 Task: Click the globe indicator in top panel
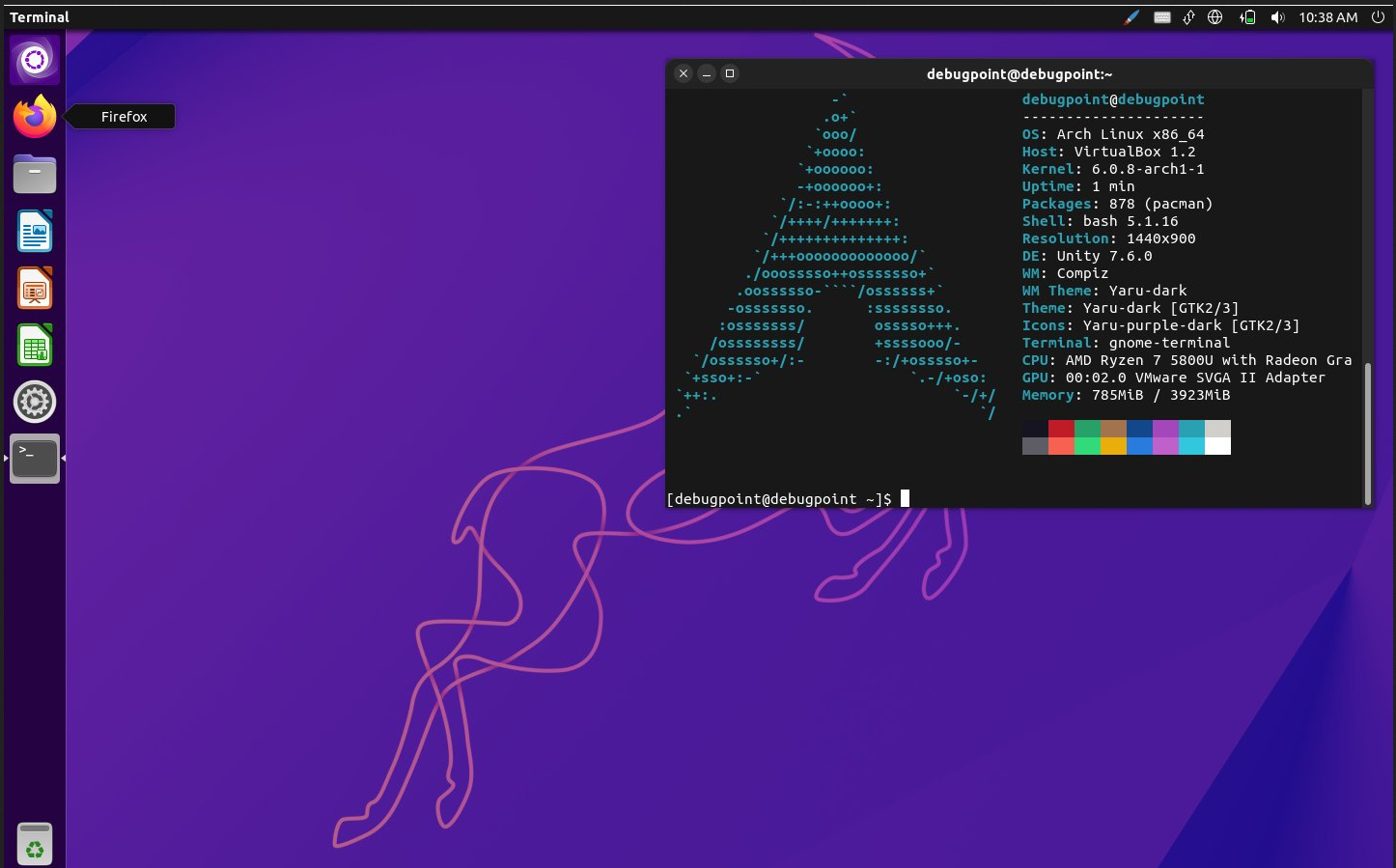[x=1215, y=17]
